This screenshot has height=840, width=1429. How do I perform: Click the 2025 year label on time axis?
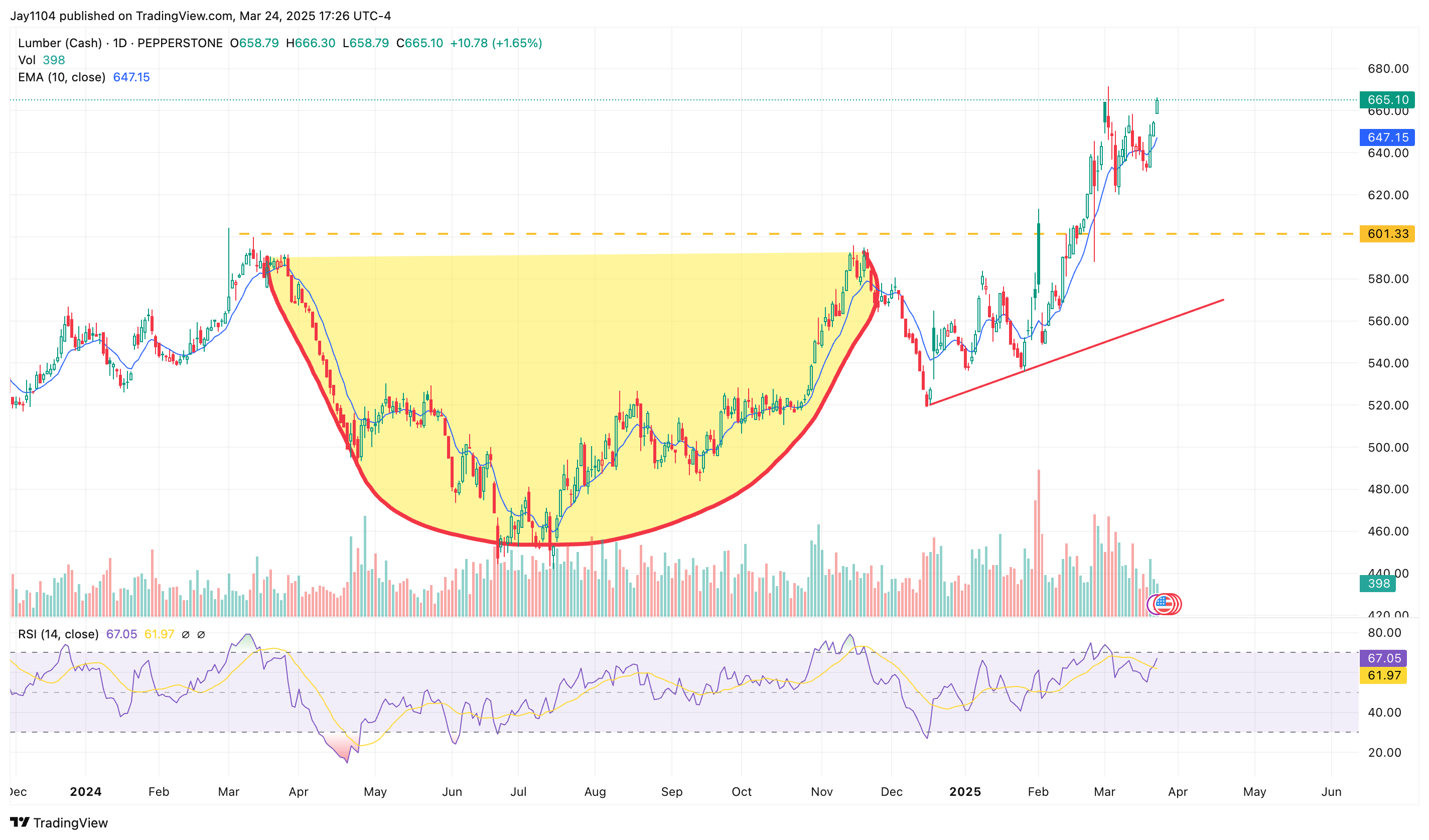click(965, 792)
